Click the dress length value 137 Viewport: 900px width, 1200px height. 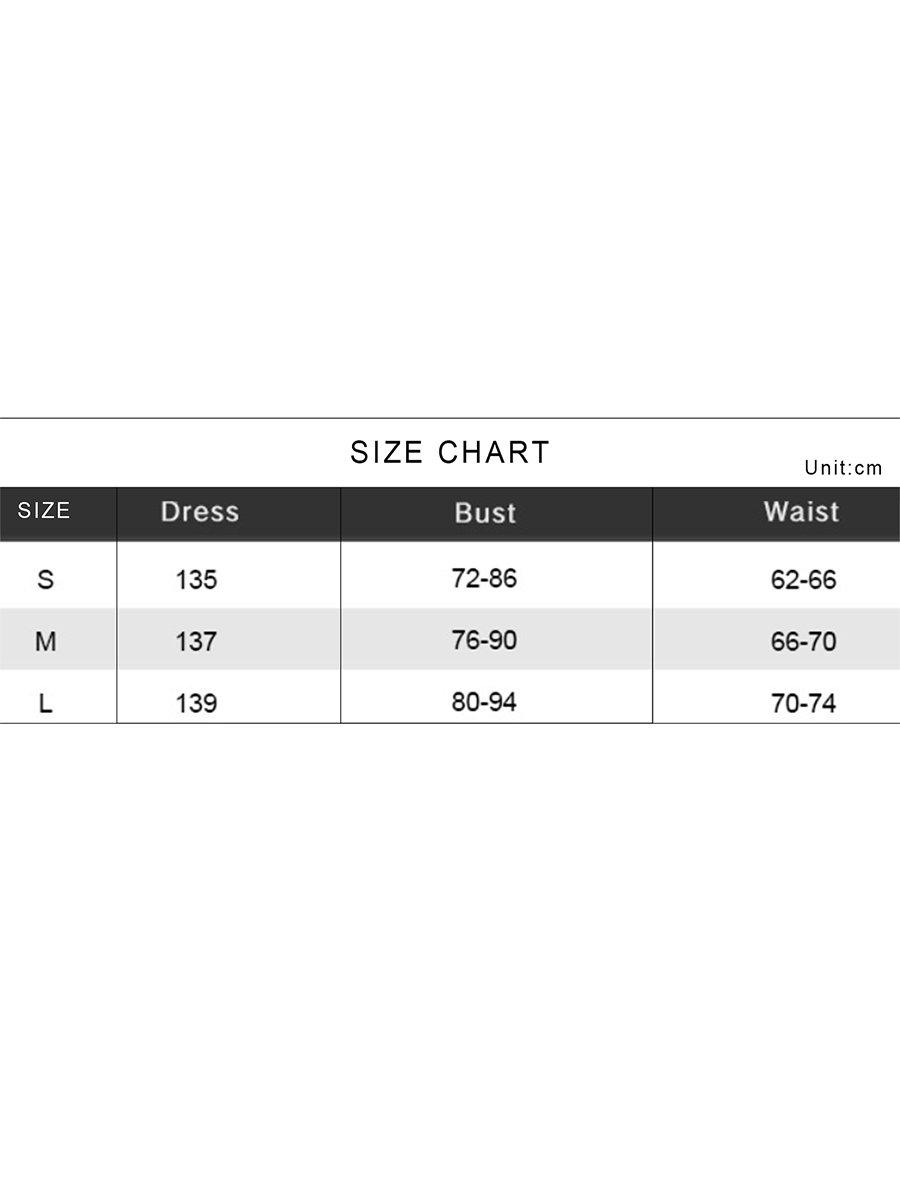[196, 642]
